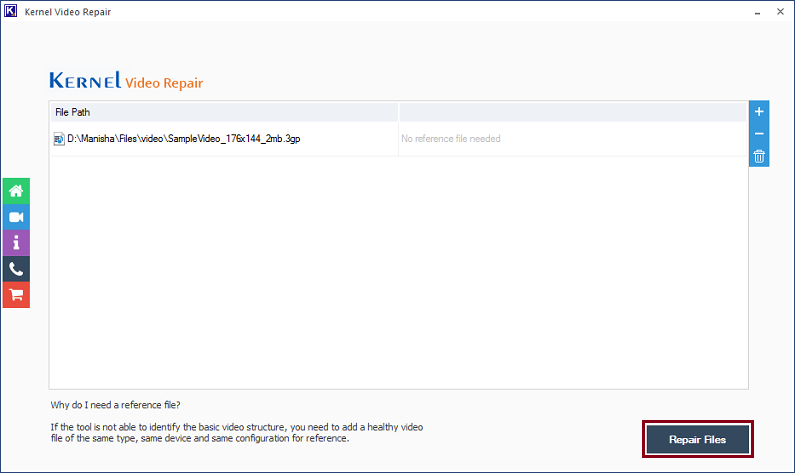Image resolution: width=795 pixels, height=473 pixels.
Task: Click the 'No reference file needed' cell
Action: click(x=451, y=139)
